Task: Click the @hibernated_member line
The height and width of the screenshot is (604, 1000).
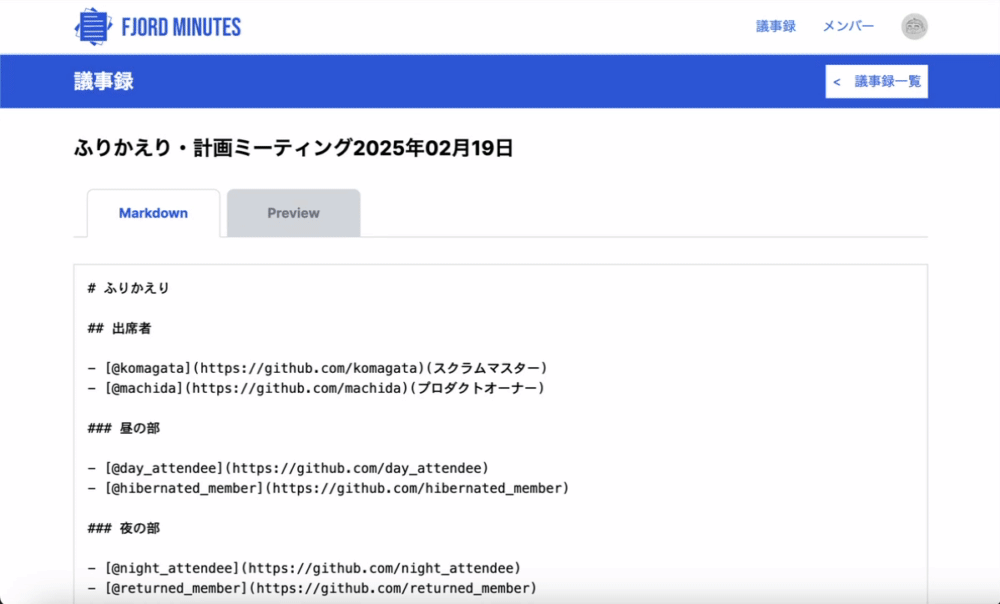Action: tap(328, 488)
